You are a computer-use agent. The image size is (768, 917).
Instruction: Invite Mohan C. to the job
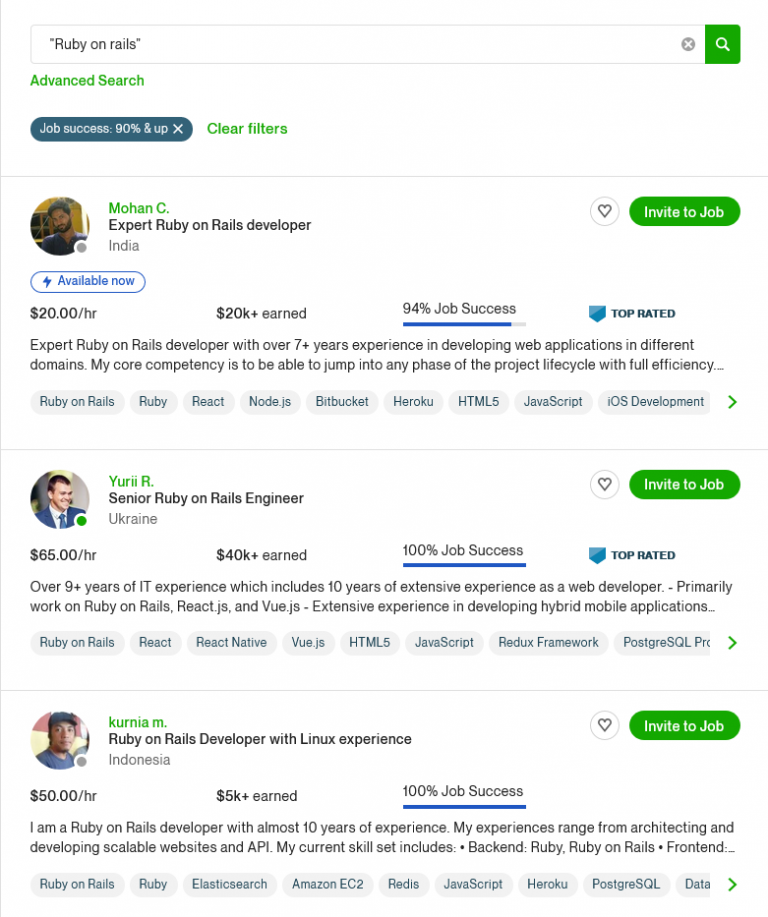[x=684, y=211]
